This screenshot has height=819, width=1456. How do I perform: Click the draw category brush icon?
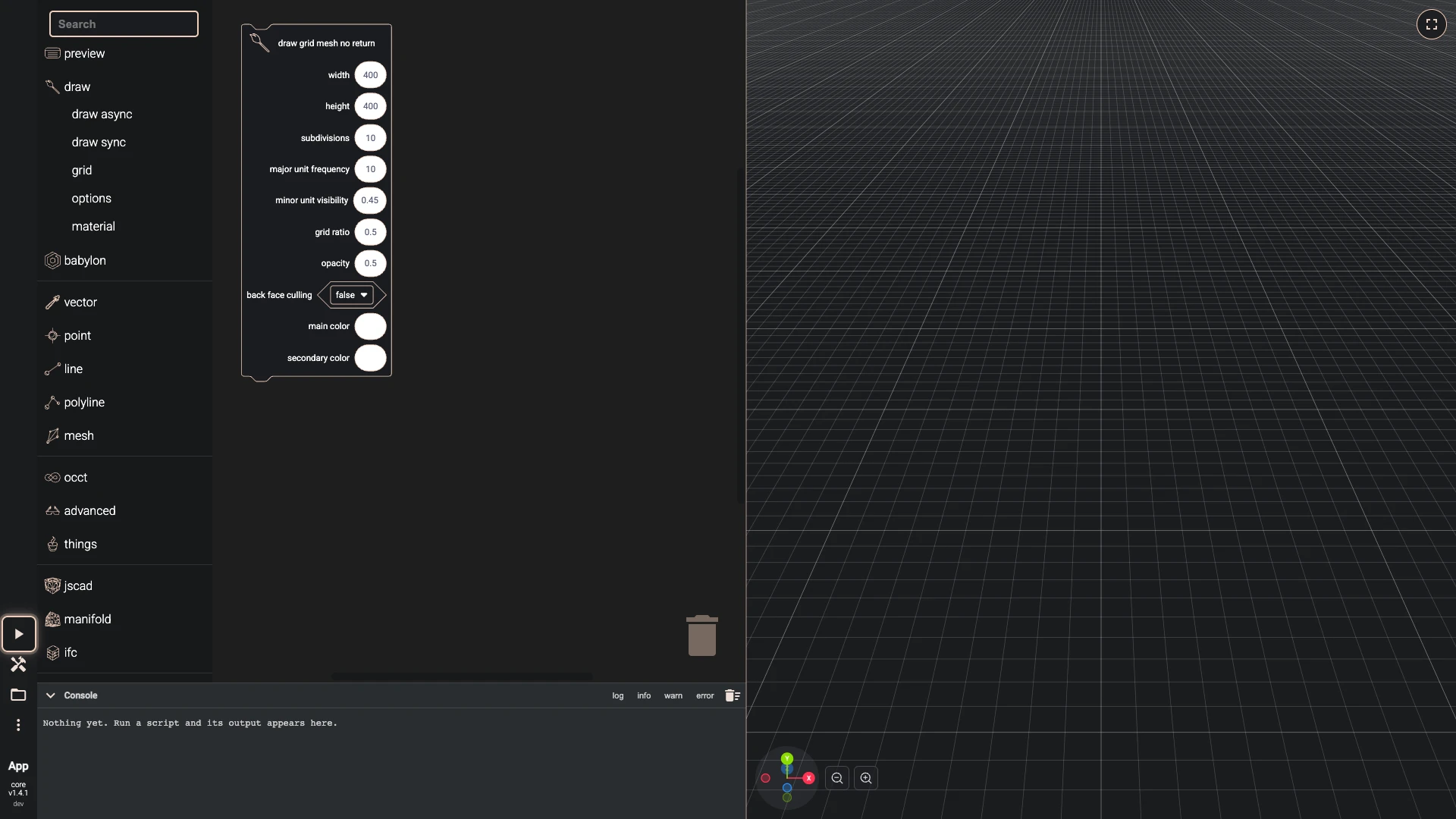pos(52,86)
